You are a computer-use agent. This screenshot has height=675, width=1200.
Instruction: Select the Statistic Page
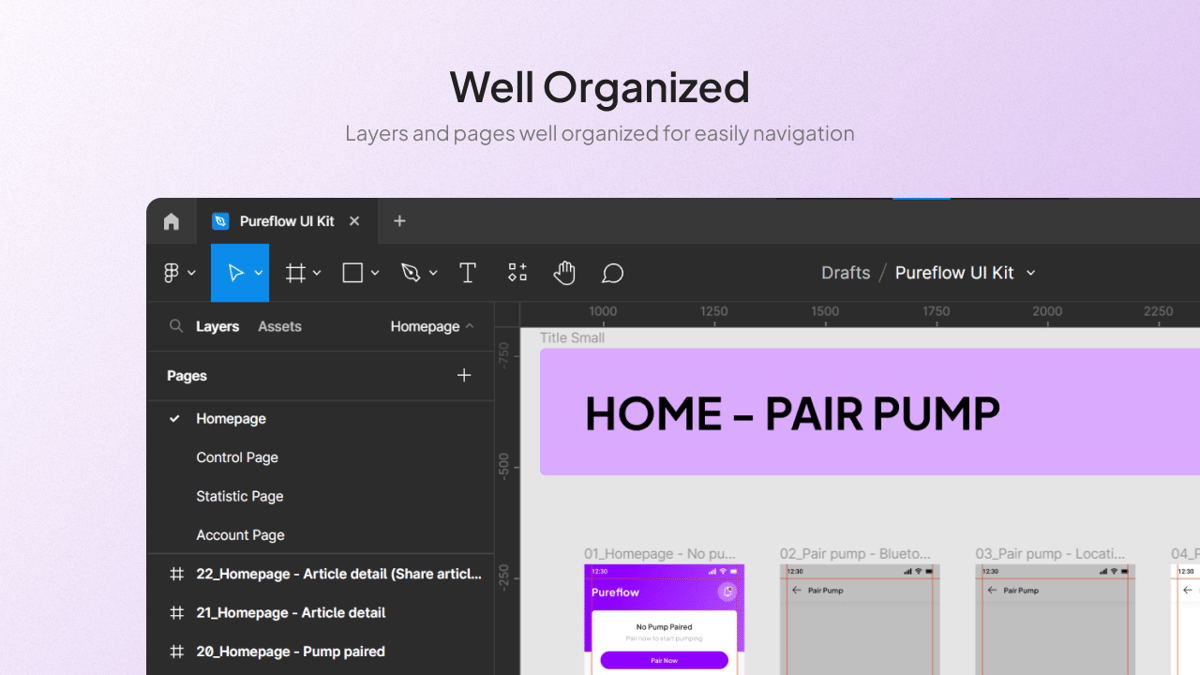coord(239,496)
